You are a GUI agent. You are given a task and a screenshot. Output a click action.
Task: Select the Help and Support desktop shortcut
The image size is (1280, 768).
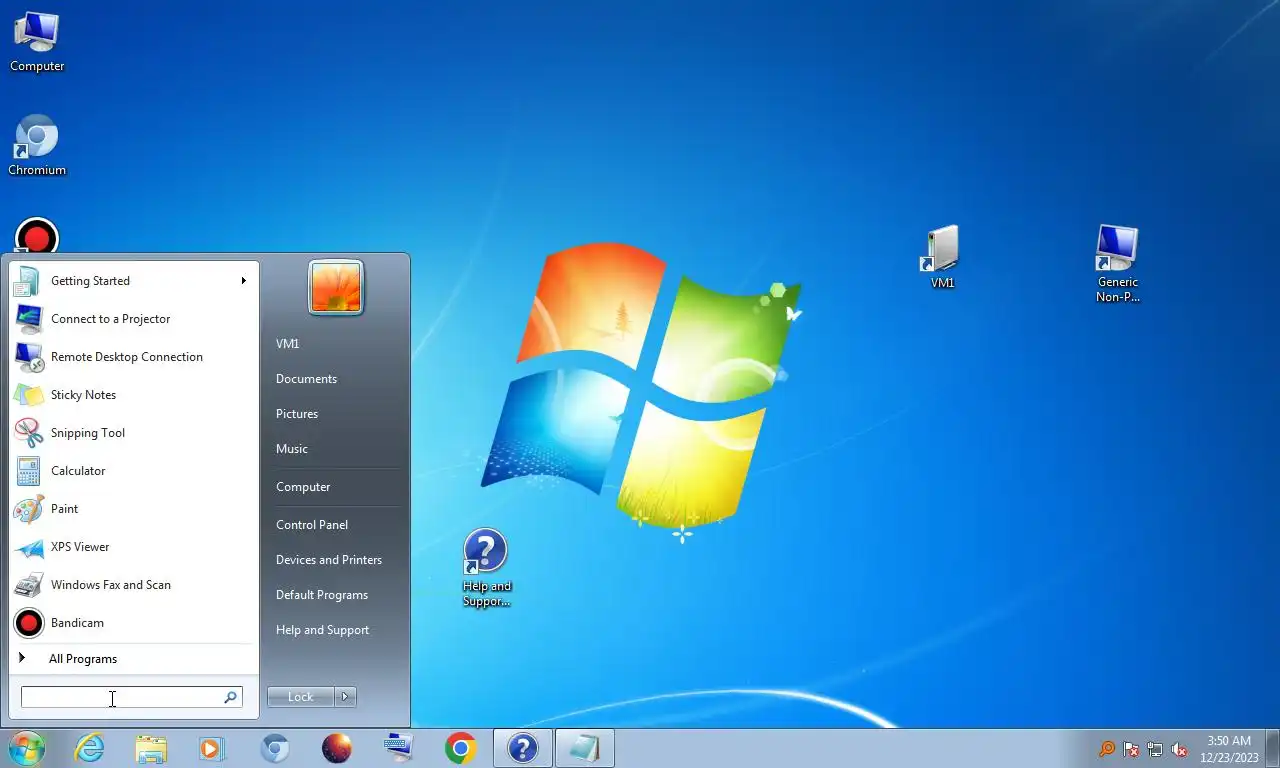487,568
